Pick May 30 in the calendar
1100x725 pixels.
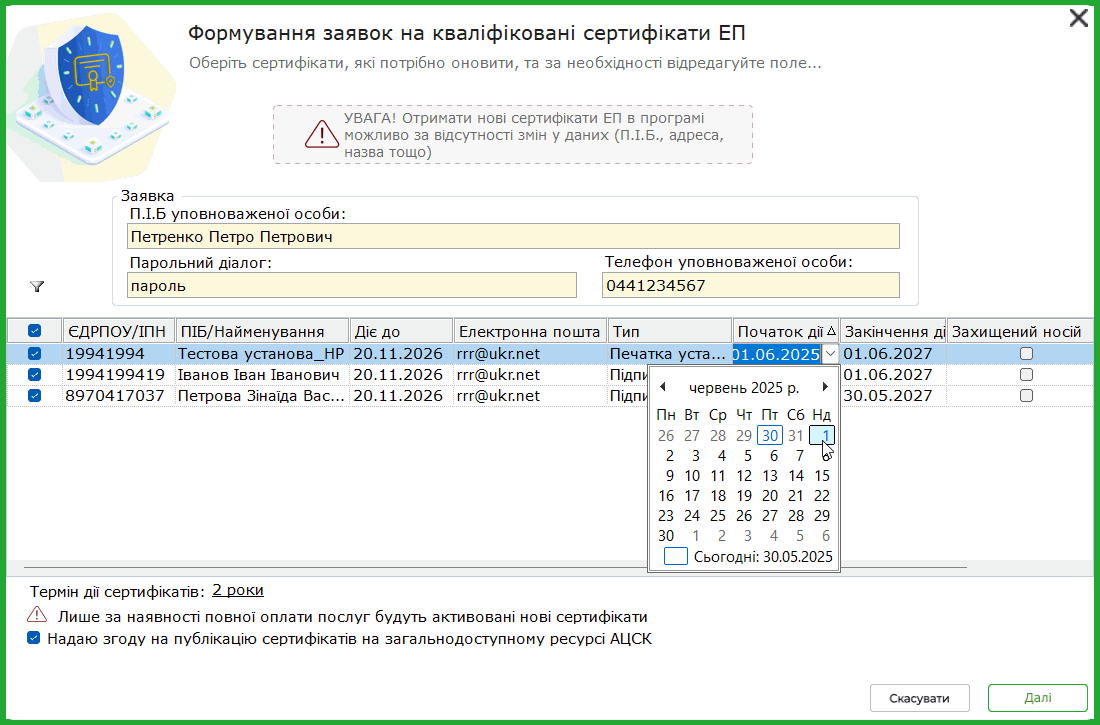click(770, 436)
